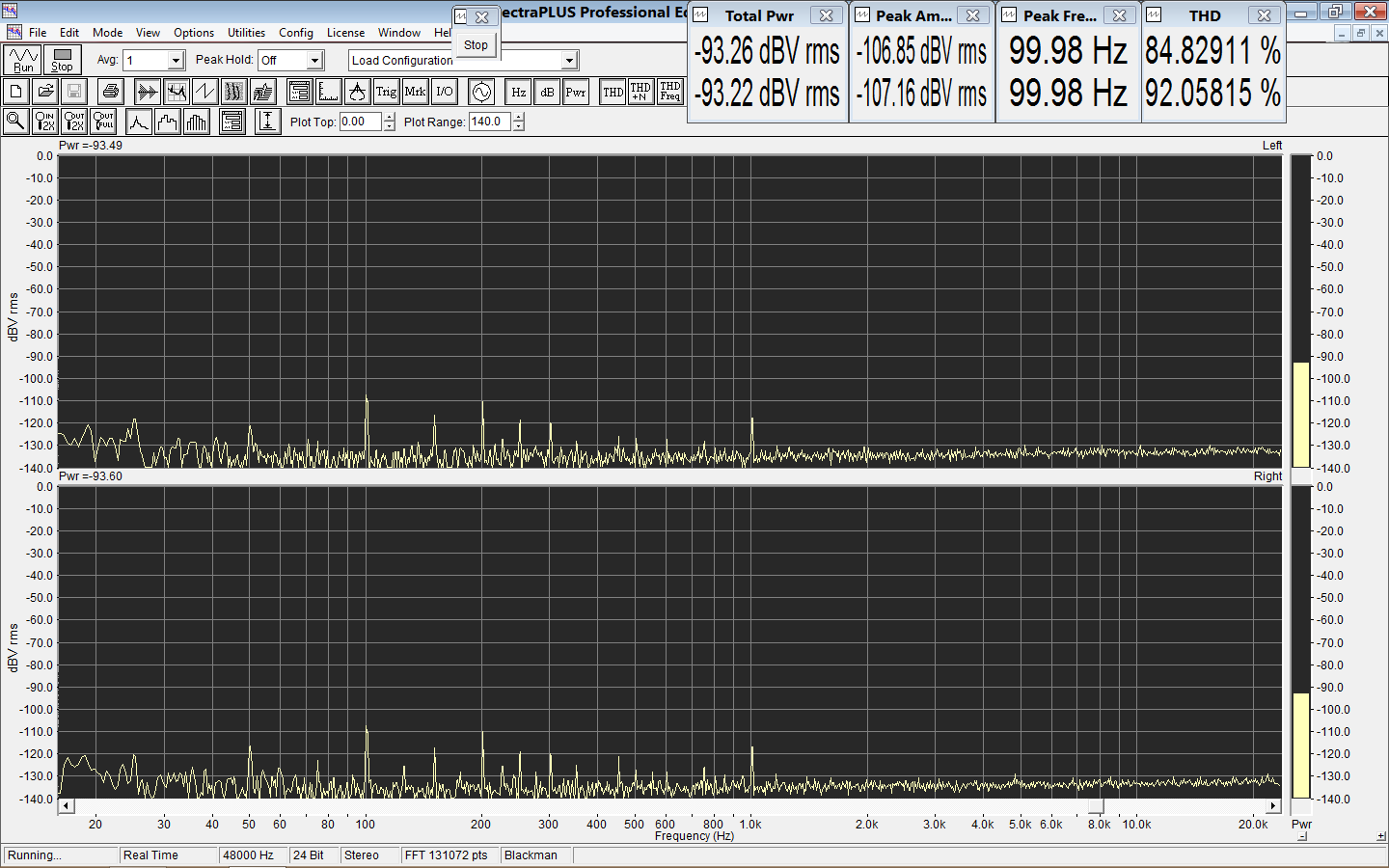Open the Utilities menu
This screenshot has width=1389, height=868.
click(246, 33)
